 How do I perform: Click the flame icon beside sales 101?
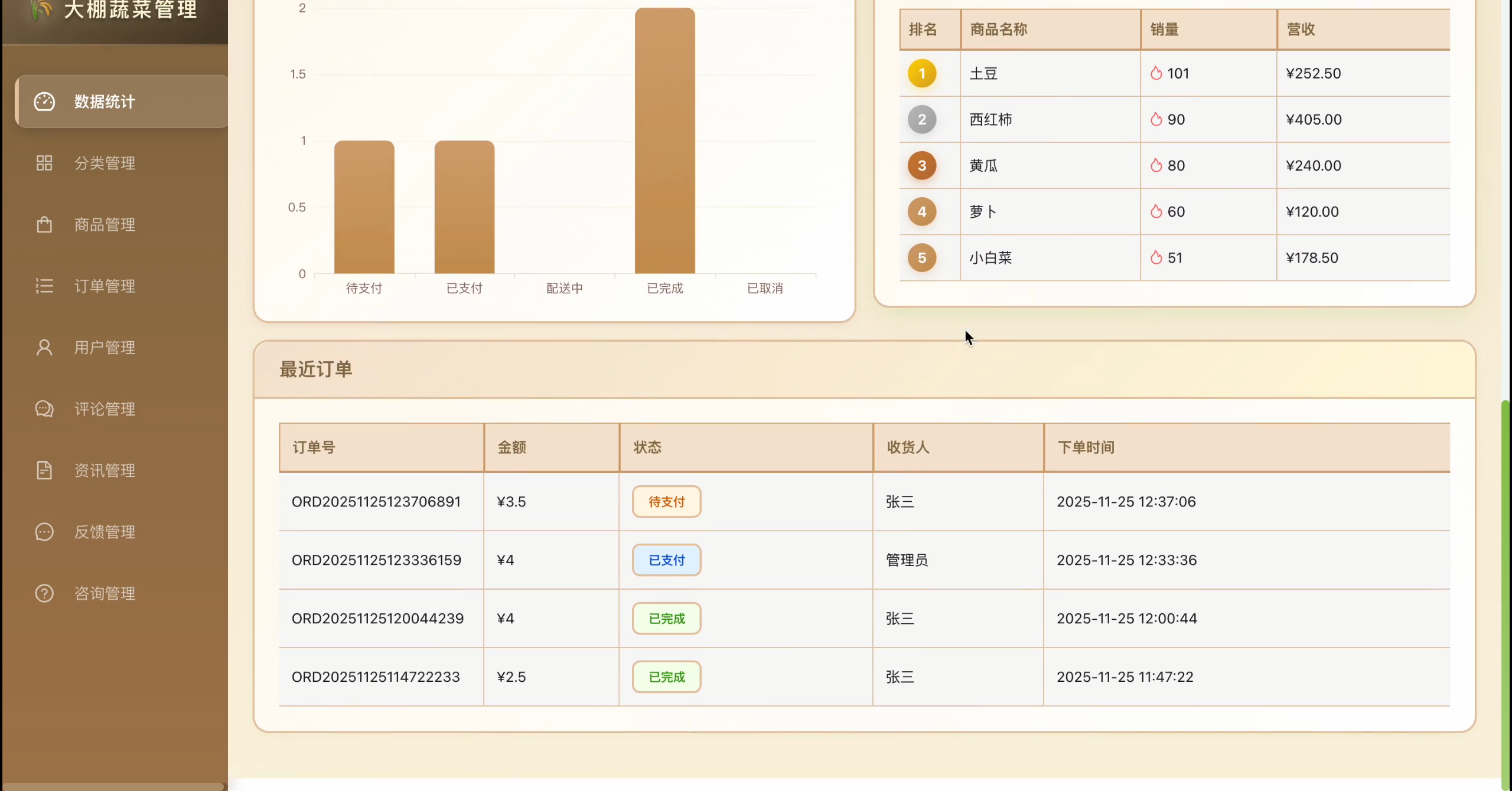pyautogui.click(x=1156, y=73)
